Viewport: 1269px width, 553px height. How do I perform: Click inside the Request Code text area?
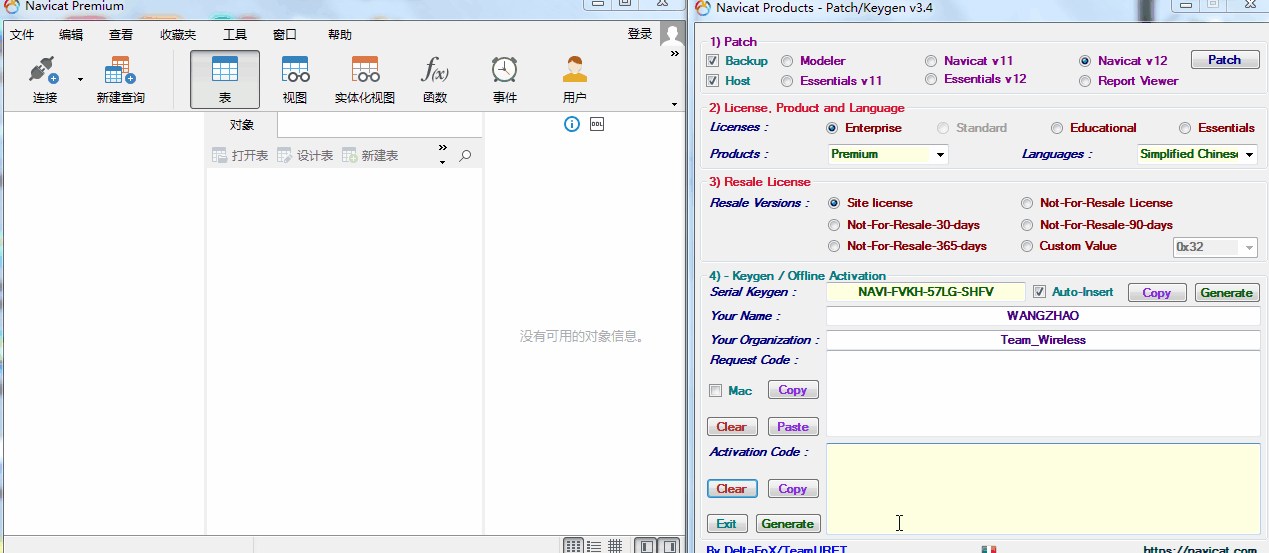click(1043, 394)
